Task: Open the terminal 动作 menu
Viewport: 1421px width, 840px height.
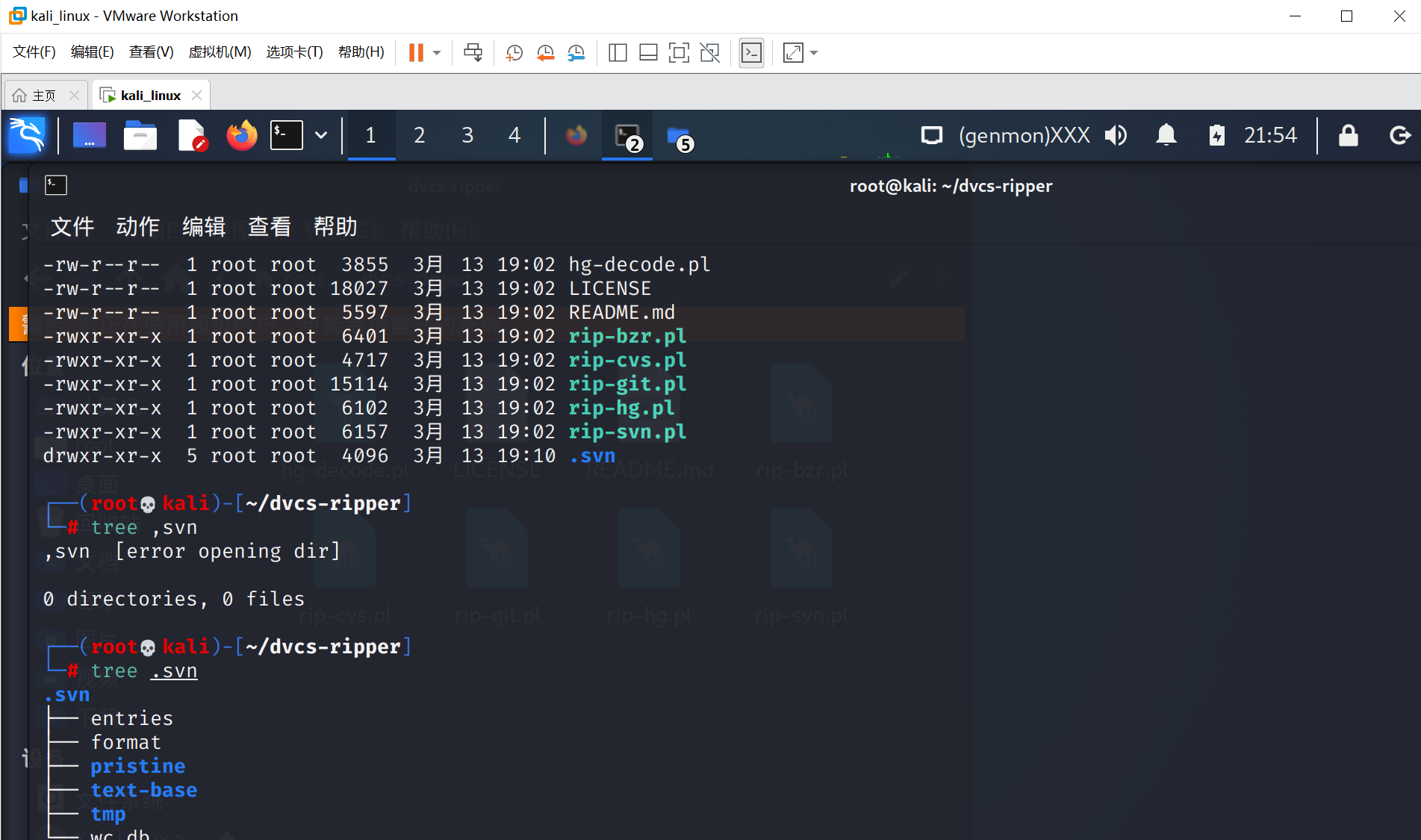Action: click(138, 226)
